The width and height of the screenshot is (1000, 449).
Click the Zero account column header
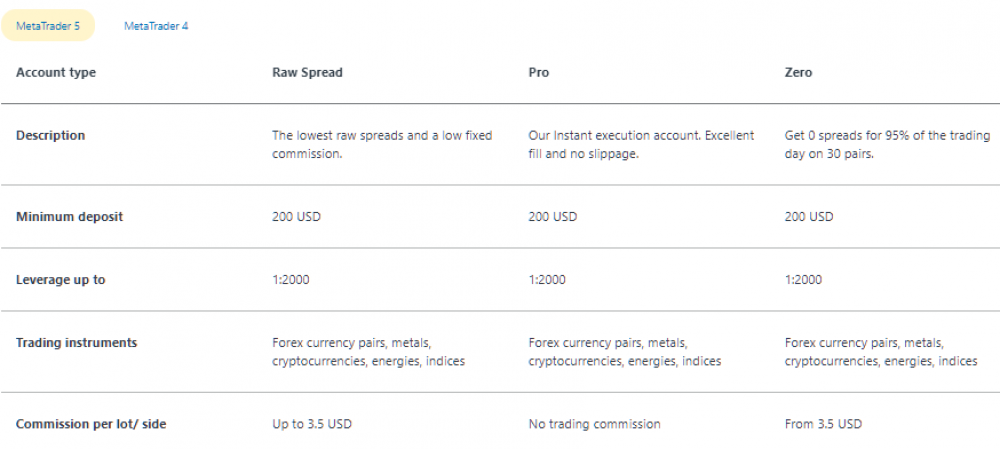point(798,72)
